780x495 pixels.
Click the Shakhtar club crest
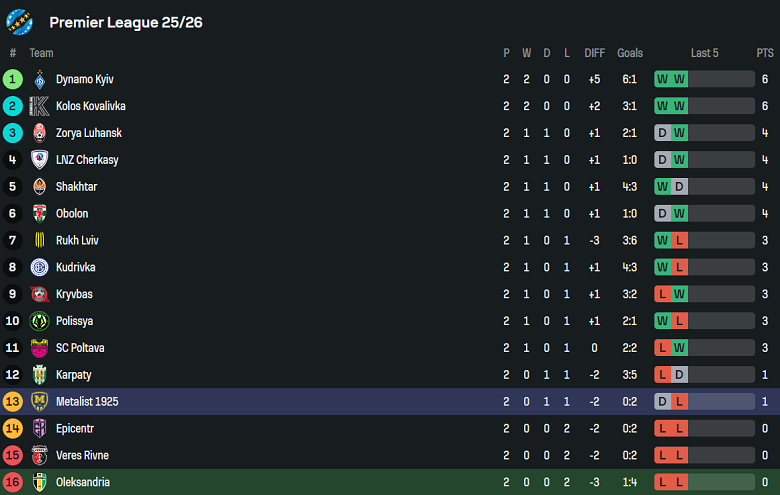point(40,187)
